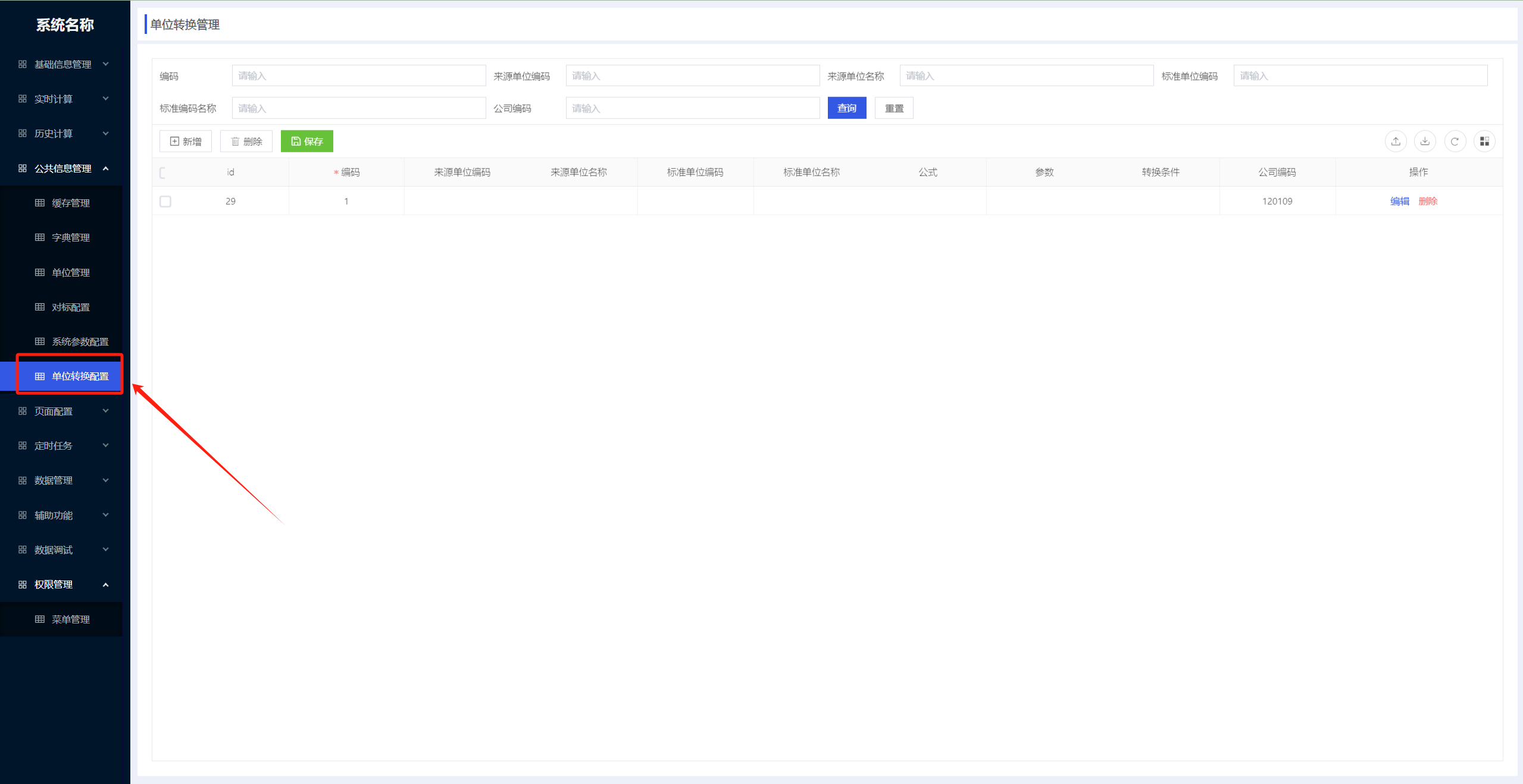Open the 字典管理 menu item
The image size is (1523, 784).
tap(61, 237)
